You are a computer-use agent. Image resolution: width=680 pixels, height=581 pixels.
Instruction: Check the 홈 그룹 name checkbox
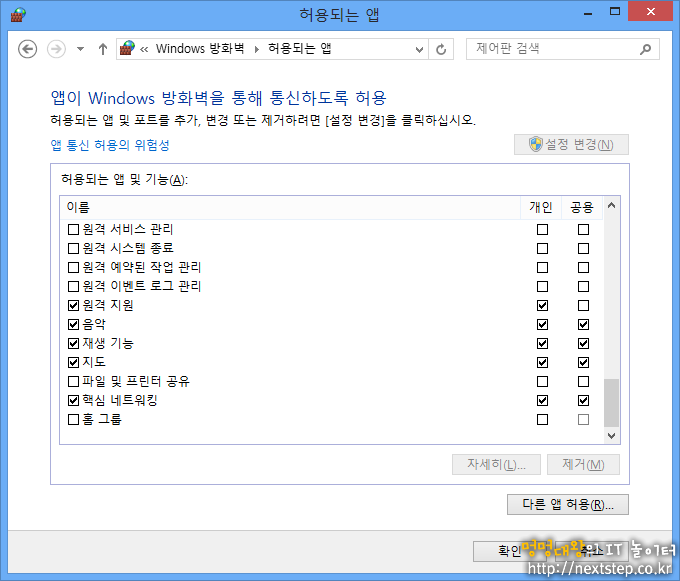(73, 420)
